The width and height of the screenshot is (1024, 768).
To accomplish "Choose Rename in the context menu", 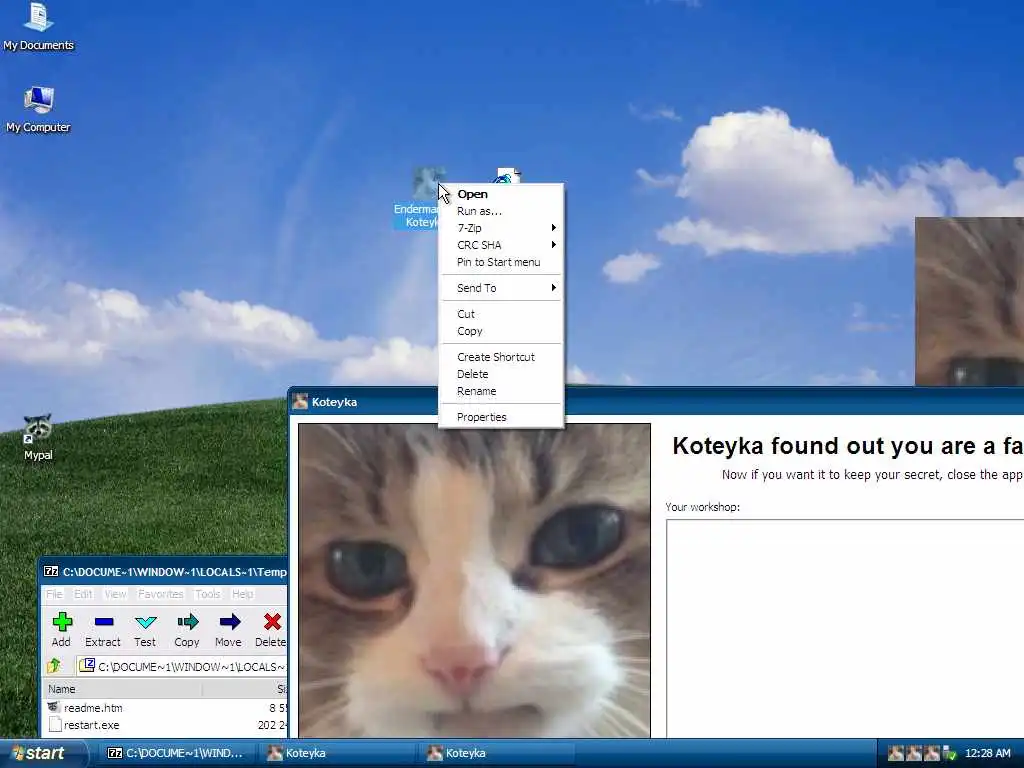I will click(x=501, y=391).
